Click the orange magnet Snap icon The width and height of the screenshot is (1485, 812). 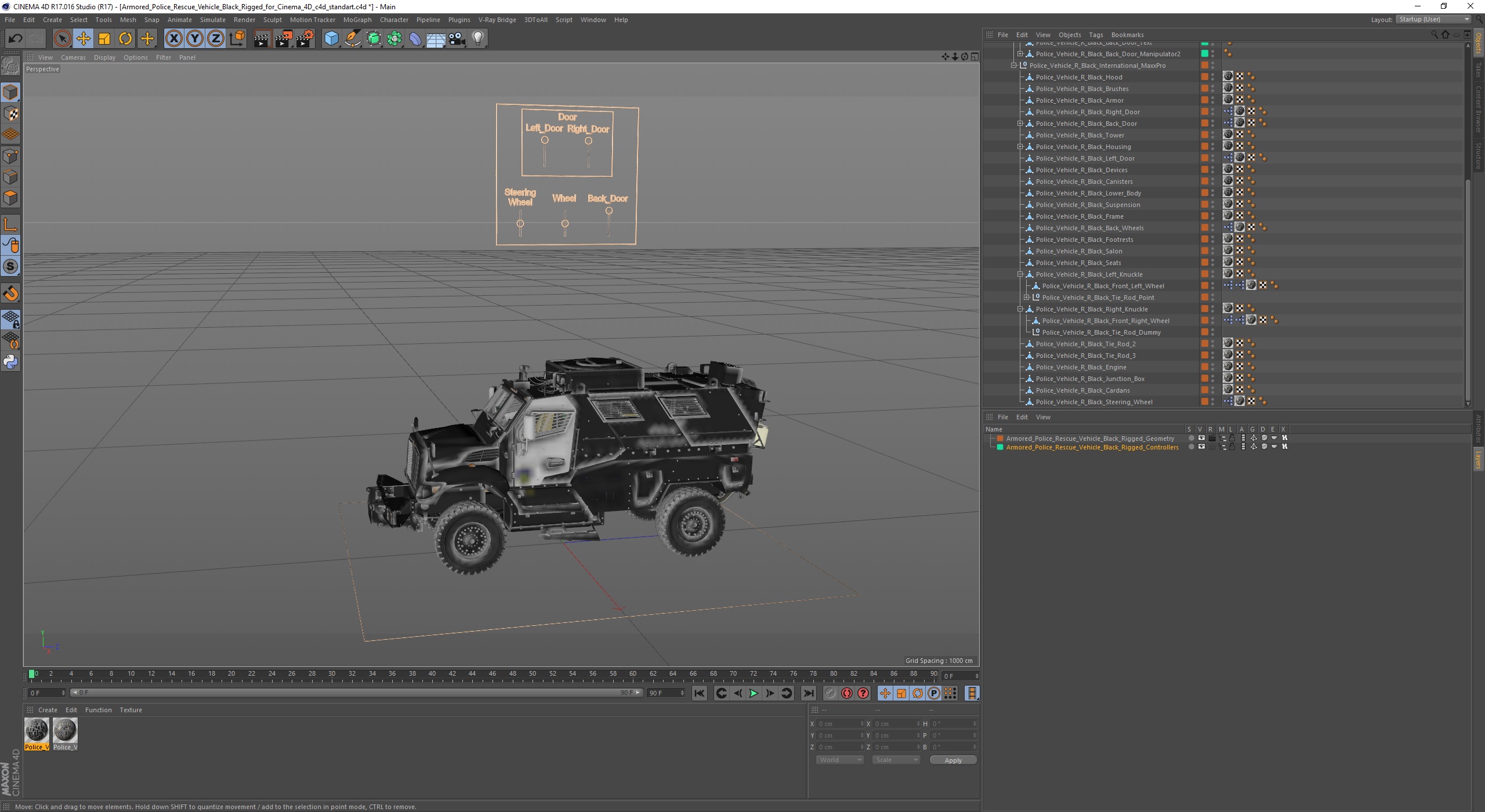pos(10,293)
